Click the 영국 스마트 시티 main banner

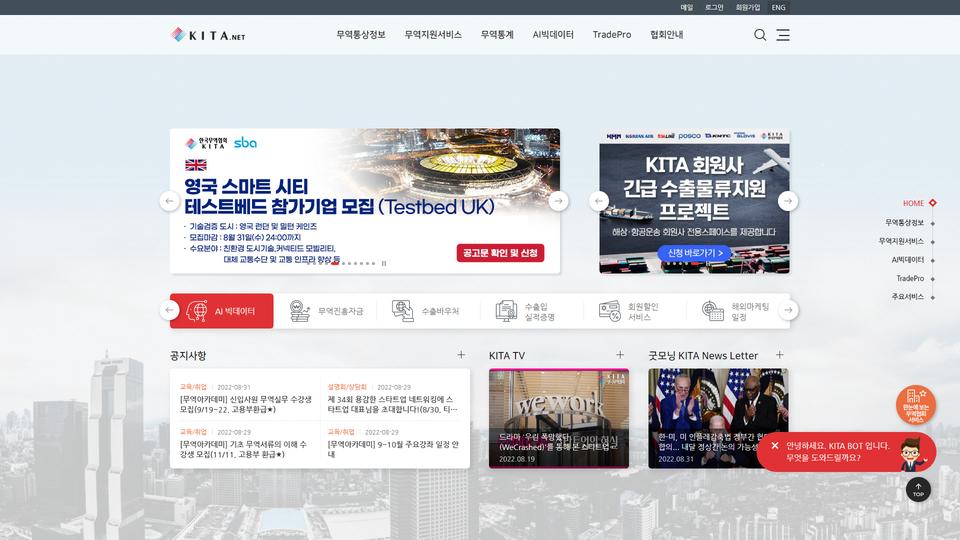[x=365, y=201]
